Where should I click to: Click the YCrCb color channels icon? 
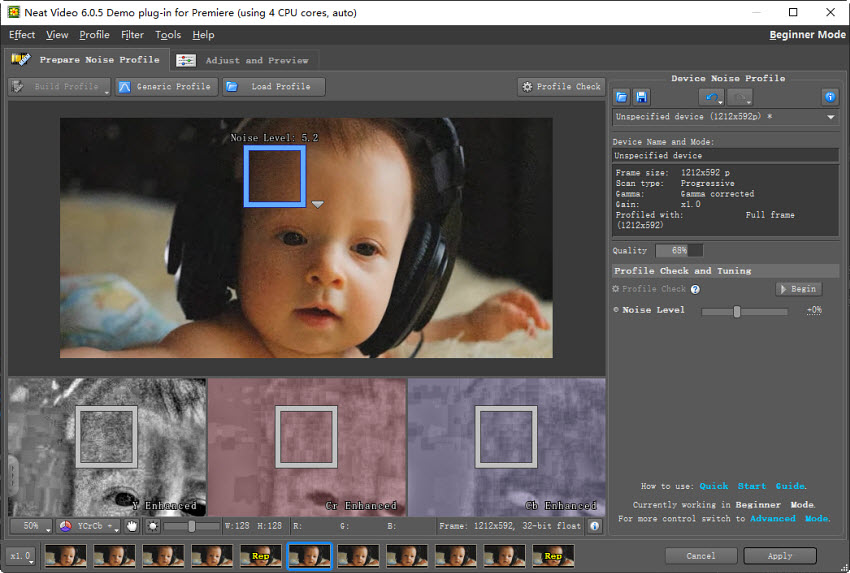click(x=66, y=526)
